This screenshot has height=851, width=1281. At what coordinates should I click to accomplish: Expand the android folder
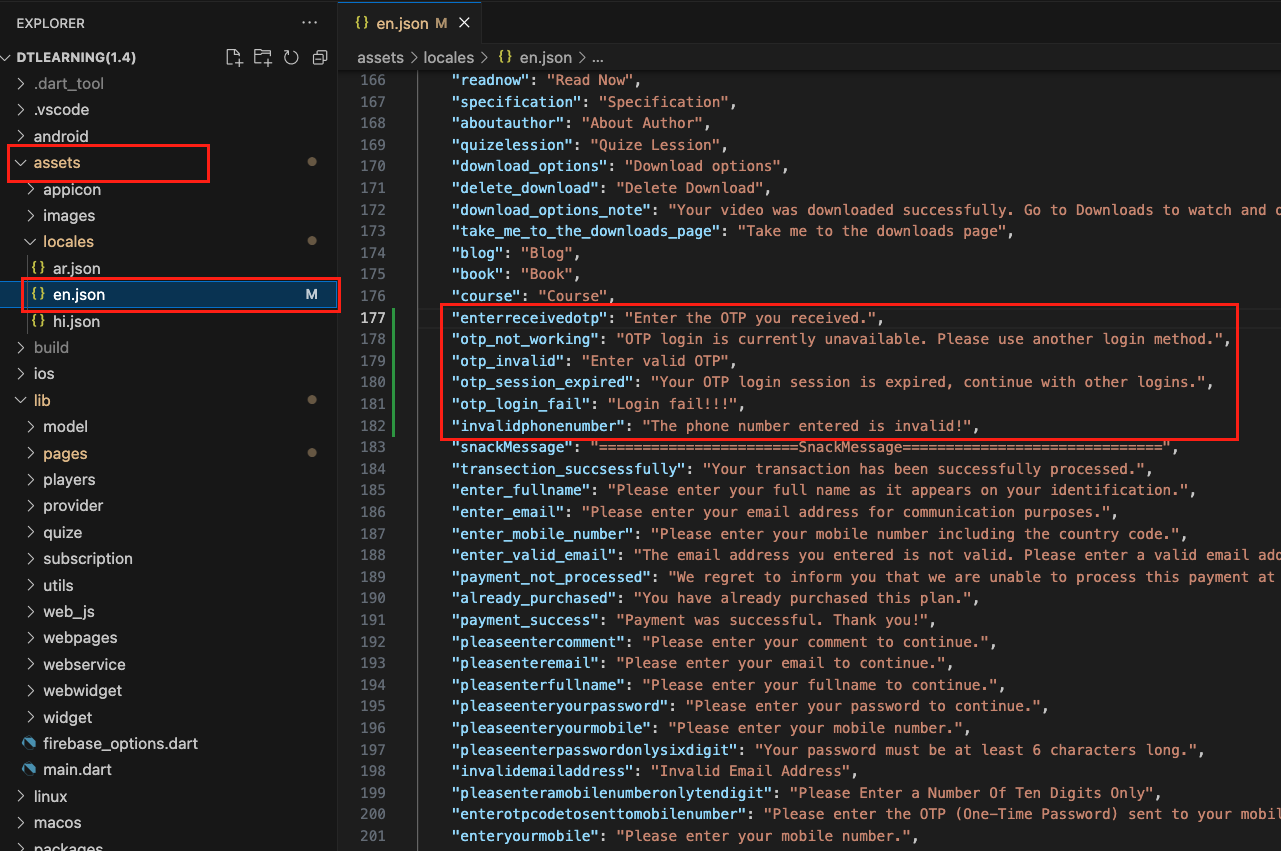(61, 136)
